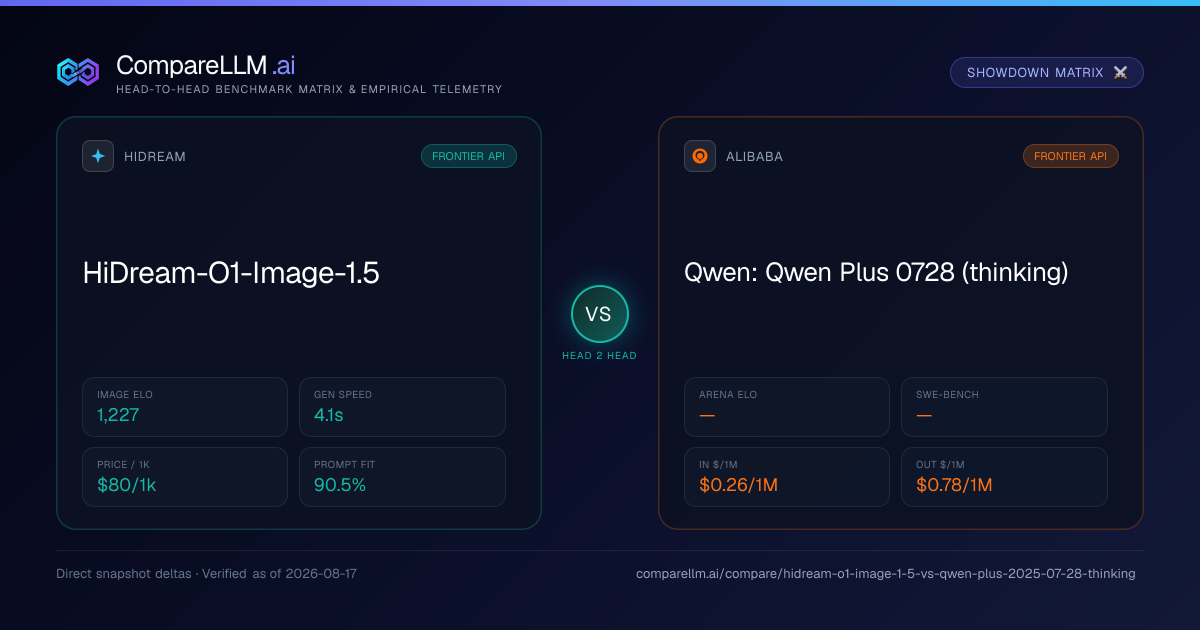Click the OUT $/1M $0.78/1M tile
This screenshot has height=630, width=1200.
pyautogui.click(x=1004, y=477)
